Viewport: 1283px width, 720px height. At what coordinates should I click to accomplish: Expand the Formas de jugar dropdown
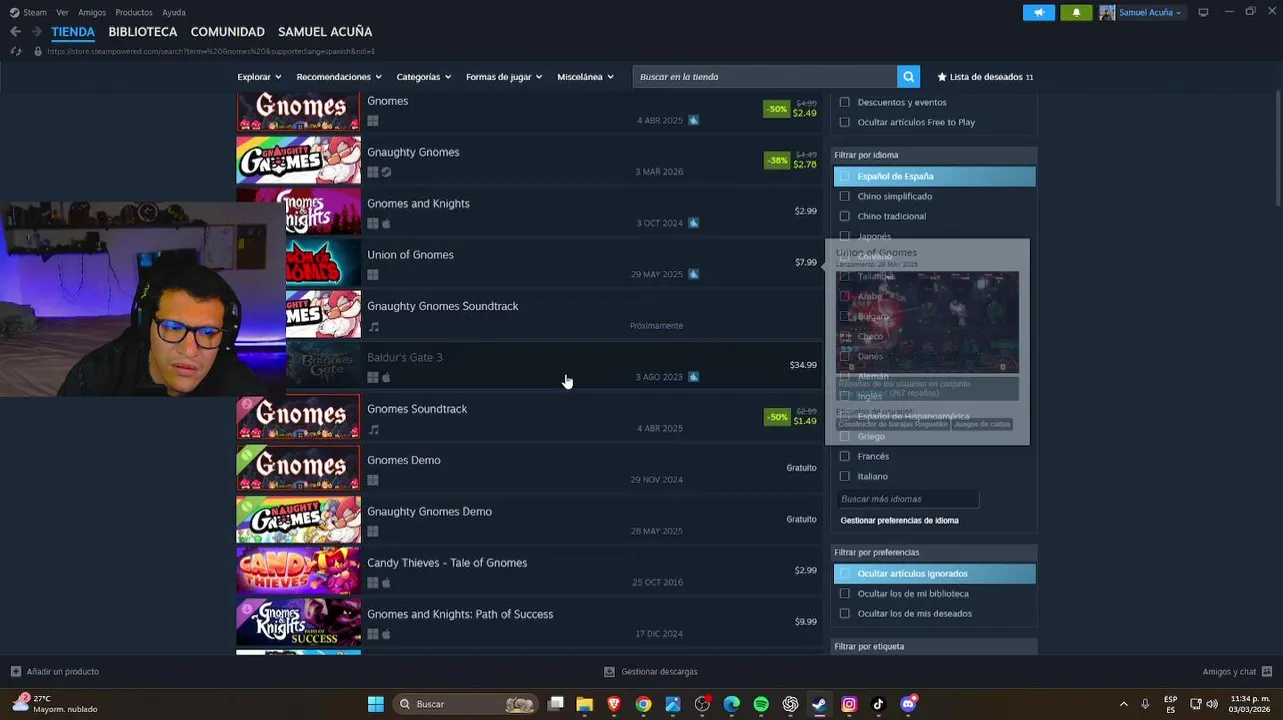pyautogui.click(x=504, y=77)
